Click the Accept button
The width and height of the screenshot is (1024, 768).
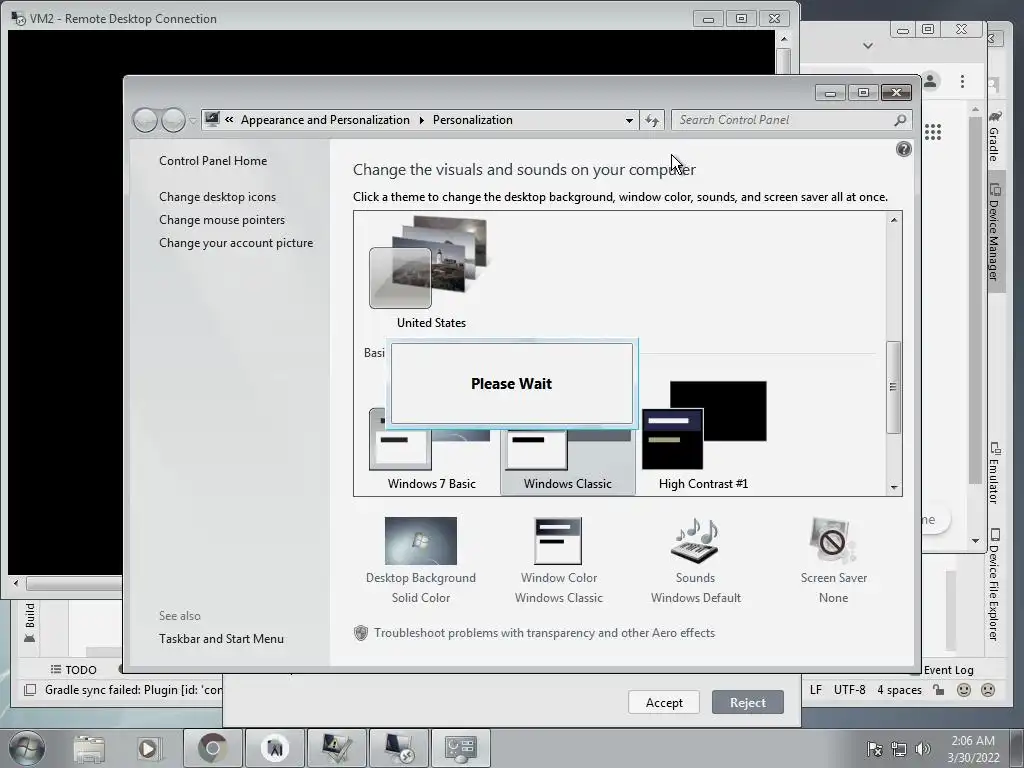click(664, 703)
